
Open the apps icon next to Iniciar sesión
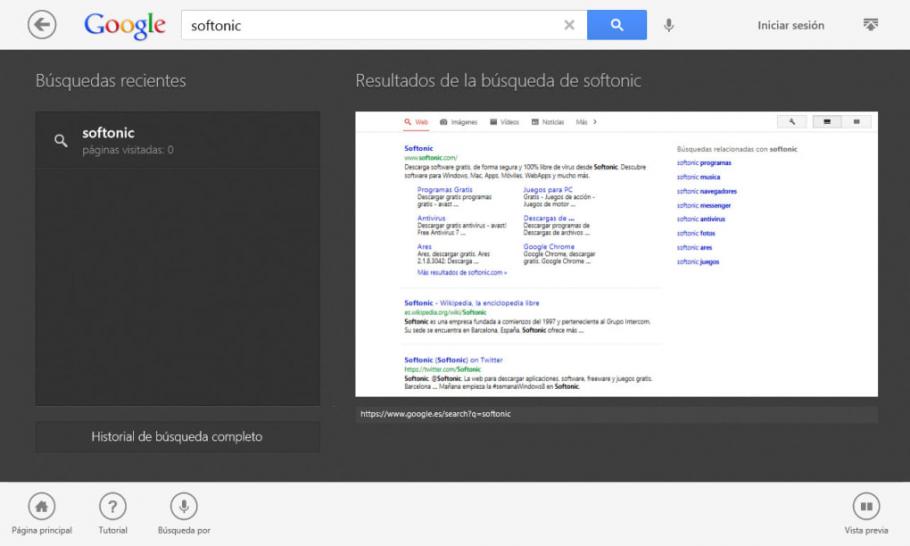click(868, 25)
